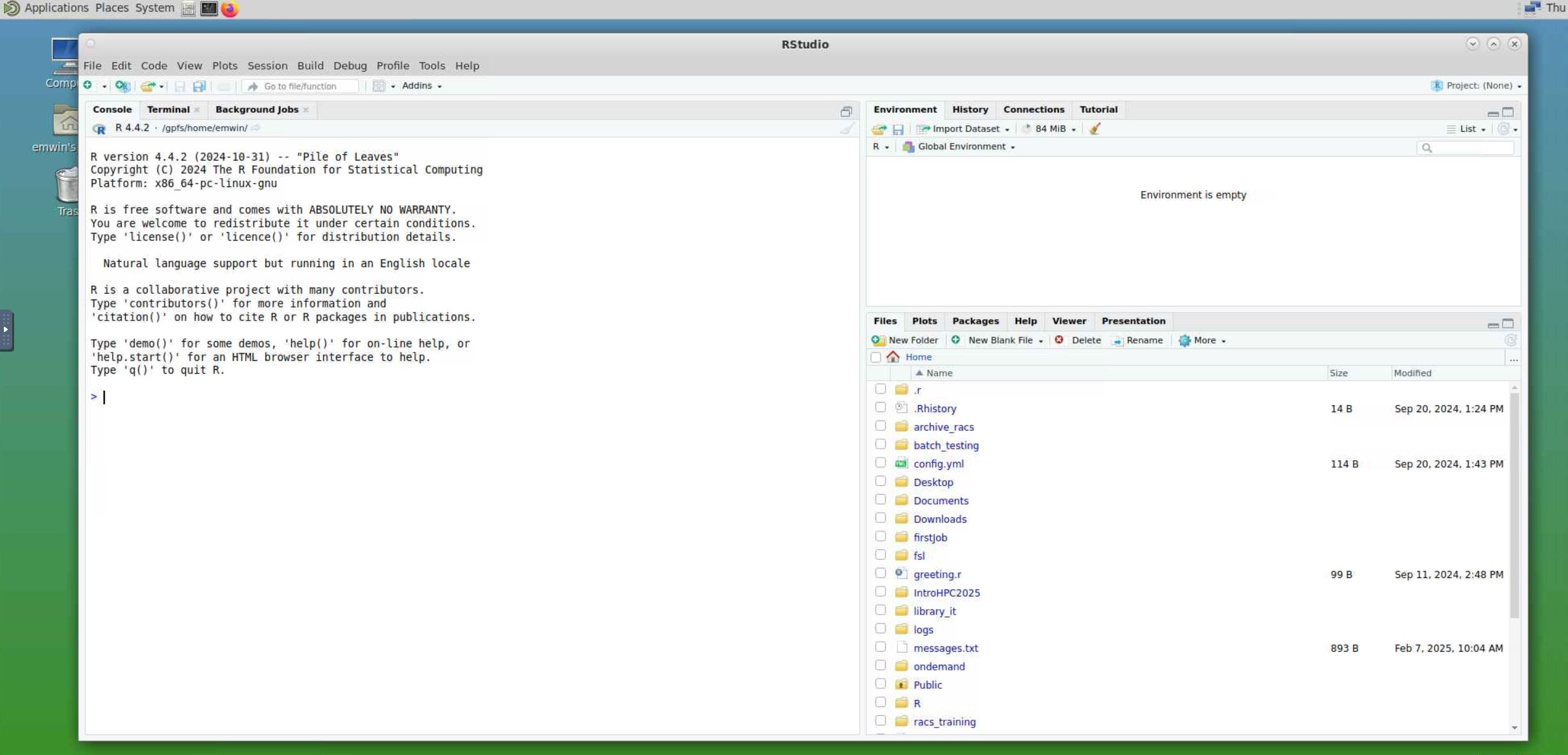Open the Project: (None) dropdown
Viewport: 1568px width, 755px height.
1476,86
